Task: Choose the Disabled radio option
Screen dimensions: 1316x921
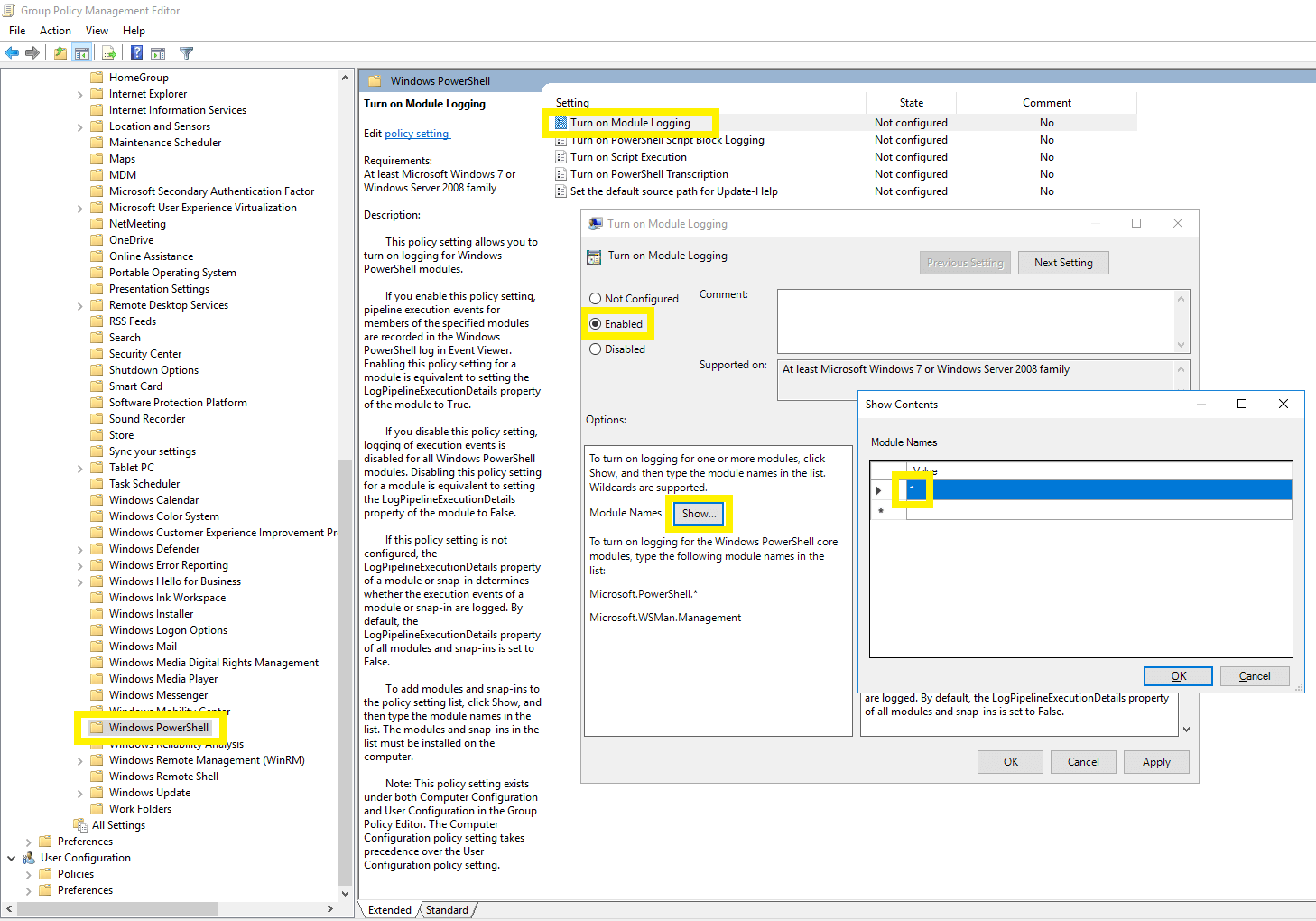Action: coord(596,349)
